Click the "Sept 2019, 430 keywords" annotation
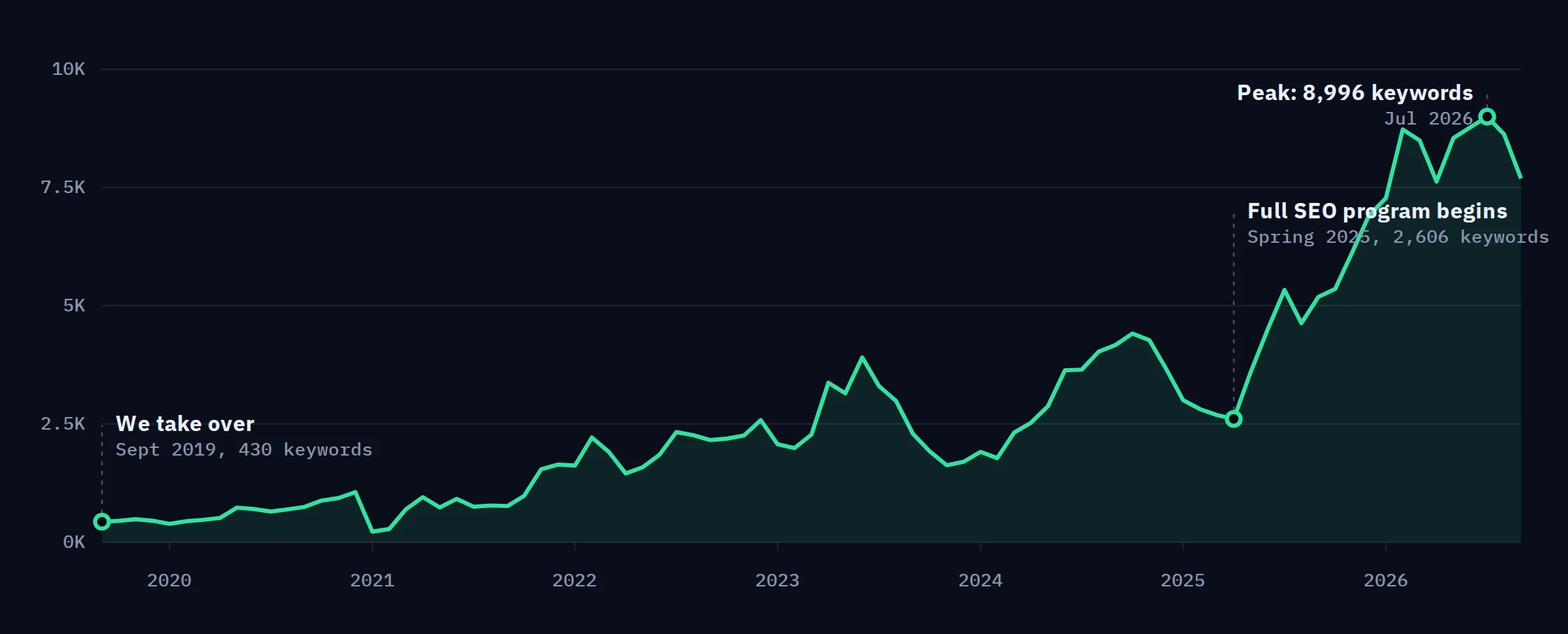Screen dimensions: 1568x634 coord(244,450)
